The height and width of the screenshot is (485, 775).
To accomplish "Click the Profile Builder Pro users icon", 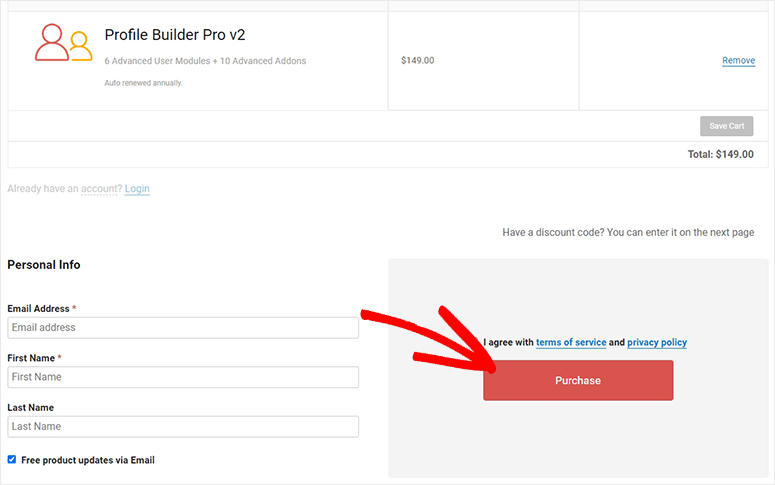I will [64, 43].
